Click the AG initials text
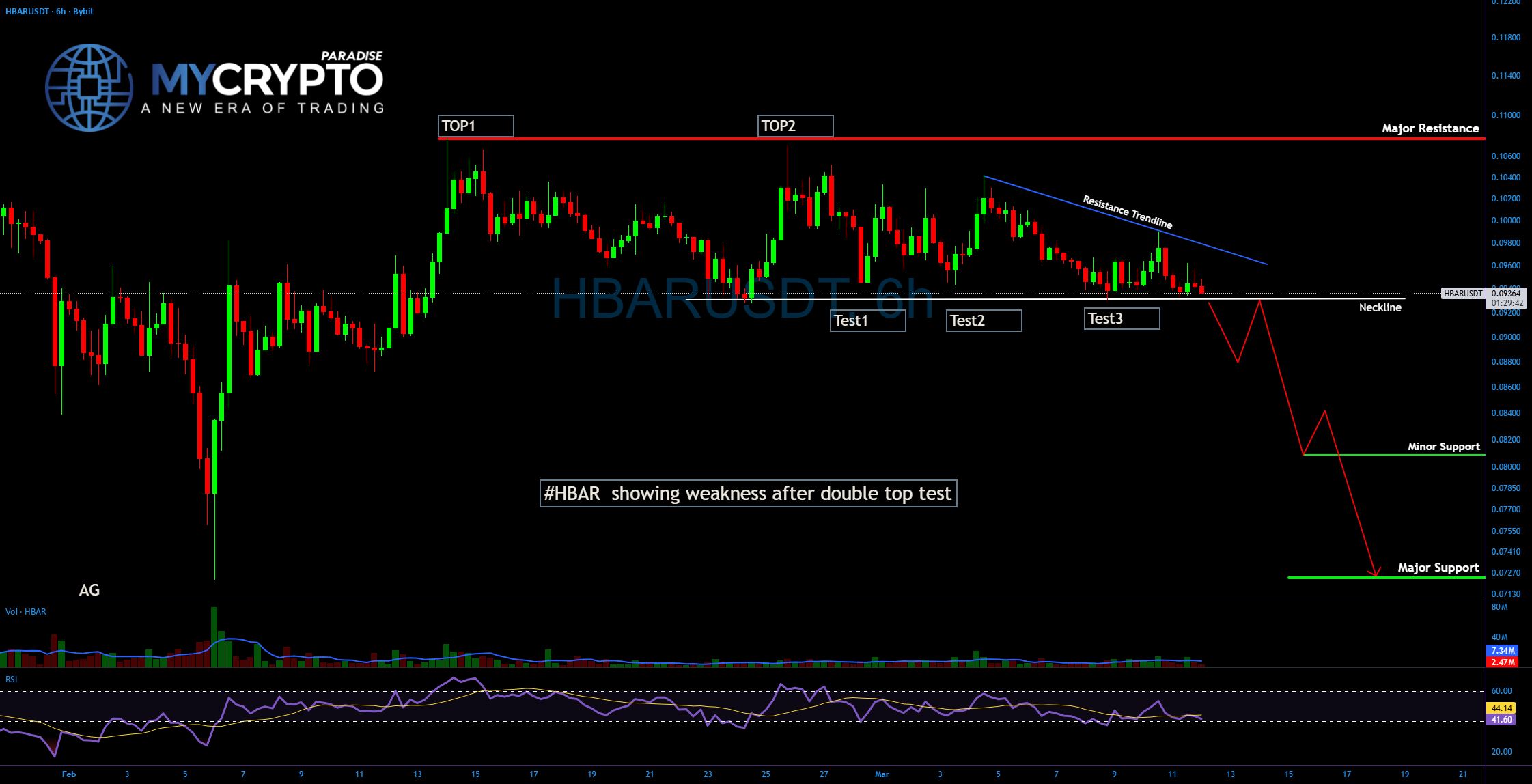1532x784 pixels. pyautogui.click(x=89, y=590)
